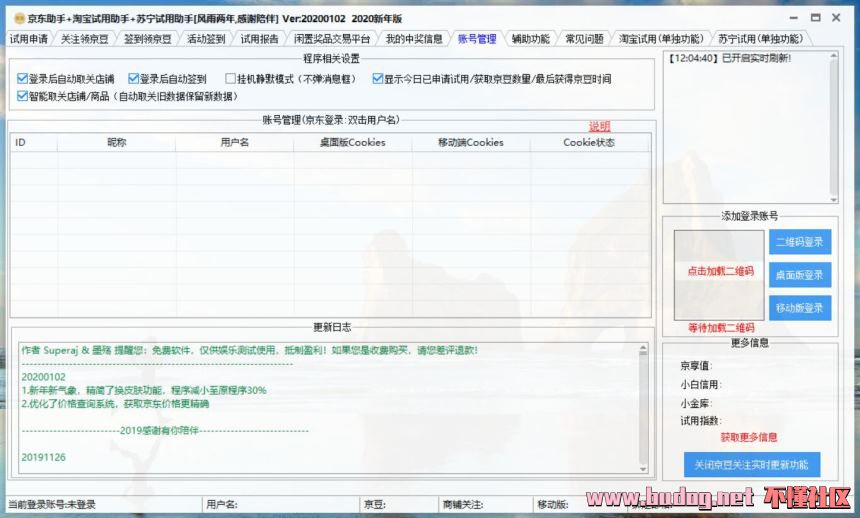
Task: Click 当前登录账号:未登录 status text
Action: pyautogui.click(x=52, y=504)
